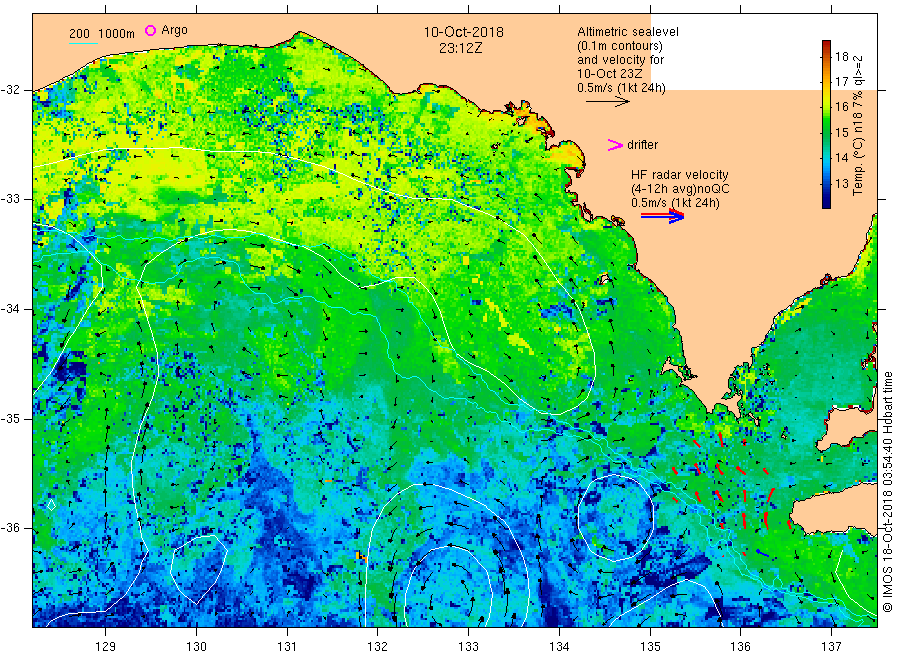
Task: Click the magenta drifter arrowhead legend marker
Action: click(x=615, y=145)
